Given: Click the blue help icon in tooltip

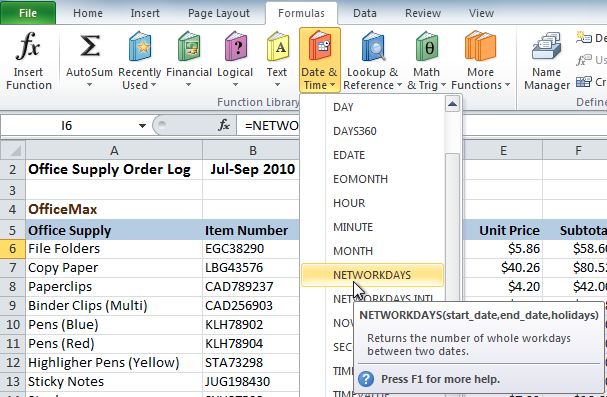Looking at the screenshot, I should click(x=366, y=379).
